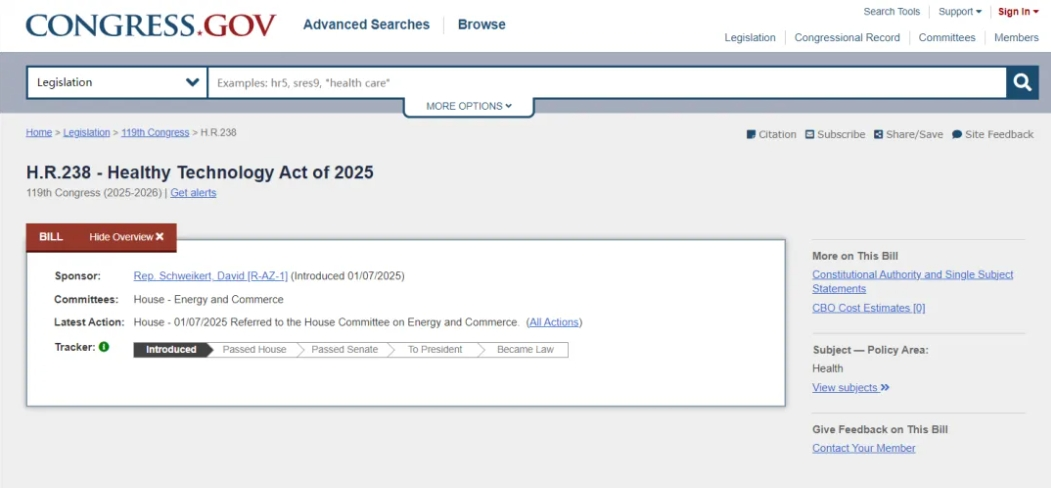Open CBO Cost Estimates link
Image resolution: width=1051 pixels, height=489 pixels.
(868, 308)
